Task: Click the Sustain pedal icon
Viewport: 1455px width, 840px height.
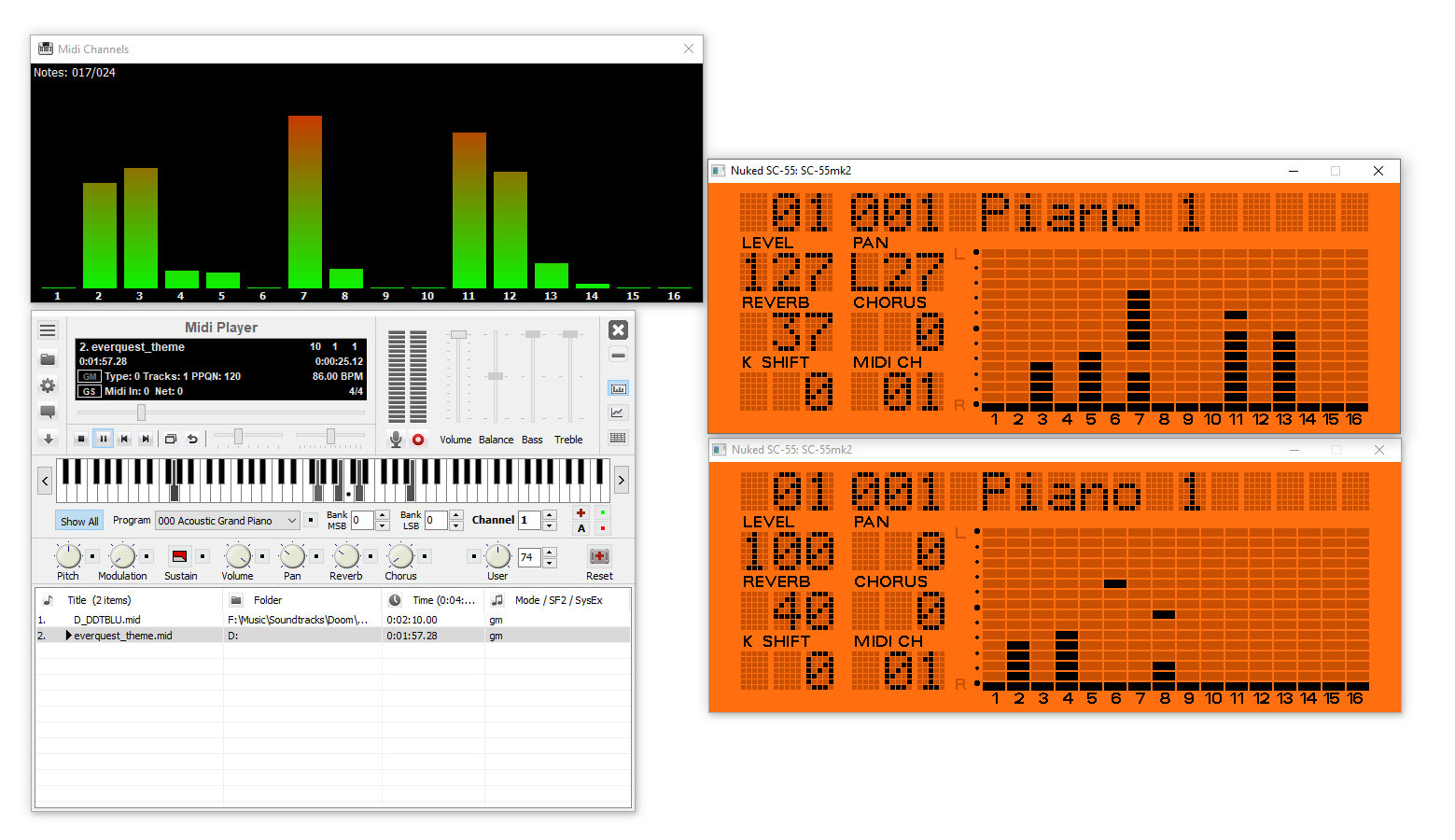Action: click(x=180, y=556)
